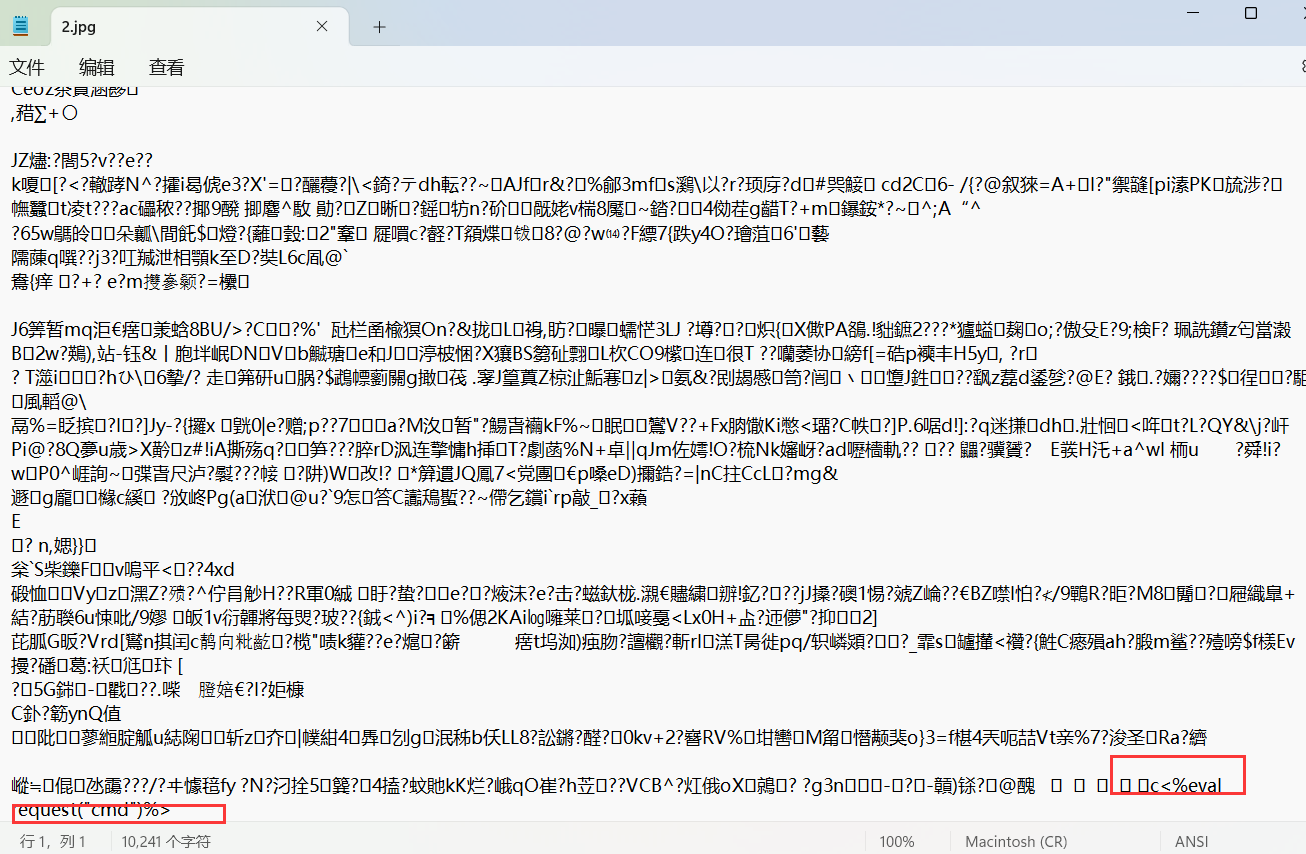1306x854 pixels.
Task: Close the Notepad window
Action: click(1300, 13)
